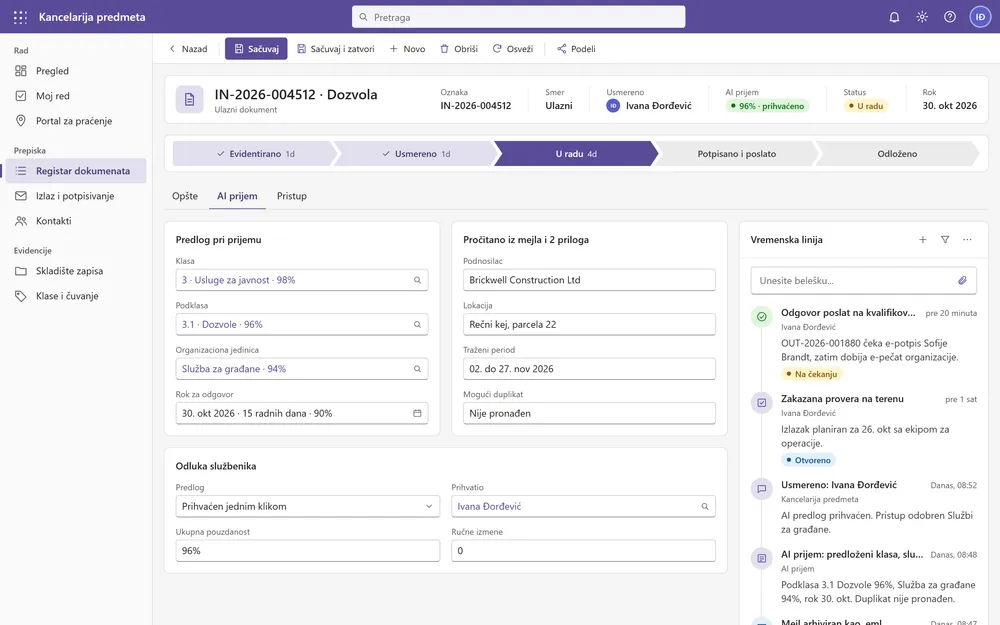Click Sačuvaj i zatvori
Viewport: 1000px width, 625px height.
[335, 48]
